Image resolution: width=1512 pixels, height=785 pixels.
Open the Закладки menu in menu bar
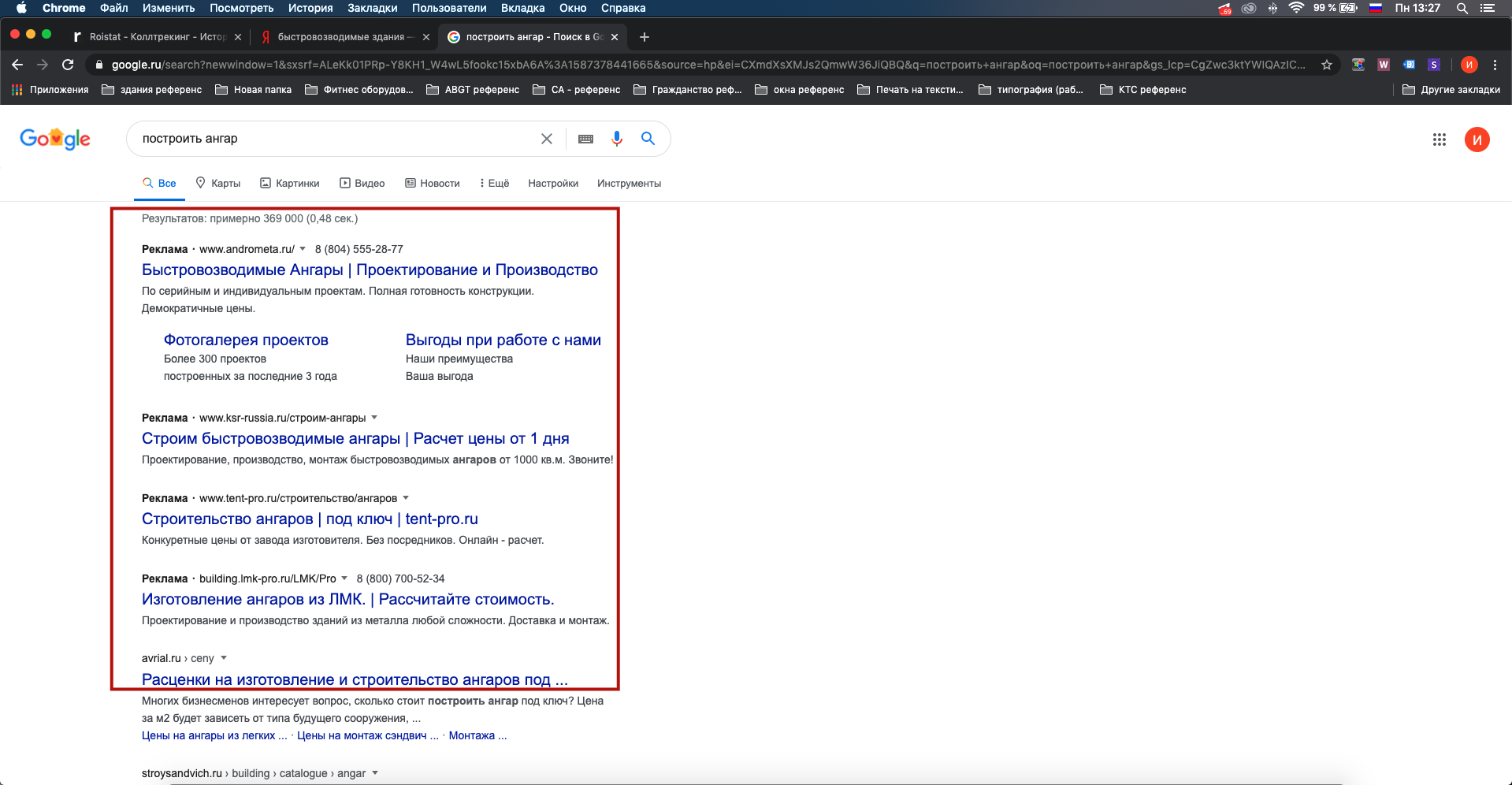(372, 8)
